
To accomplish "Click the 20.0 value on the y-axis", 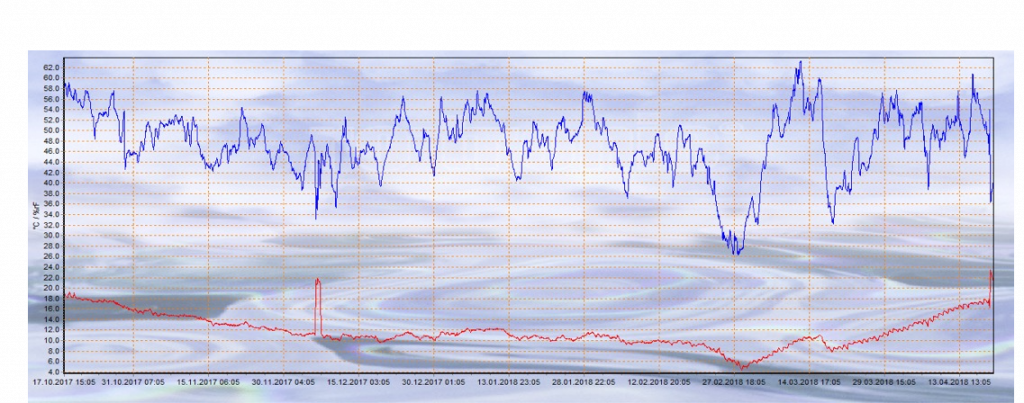I will pyautogui.click(x=51, y=288).
